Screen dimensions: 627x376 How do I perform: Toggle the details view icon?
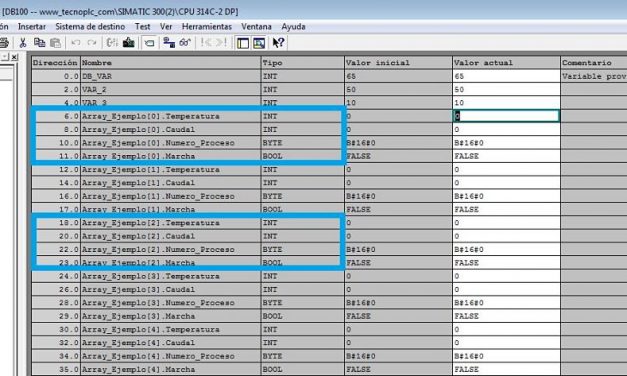point(259,43)
